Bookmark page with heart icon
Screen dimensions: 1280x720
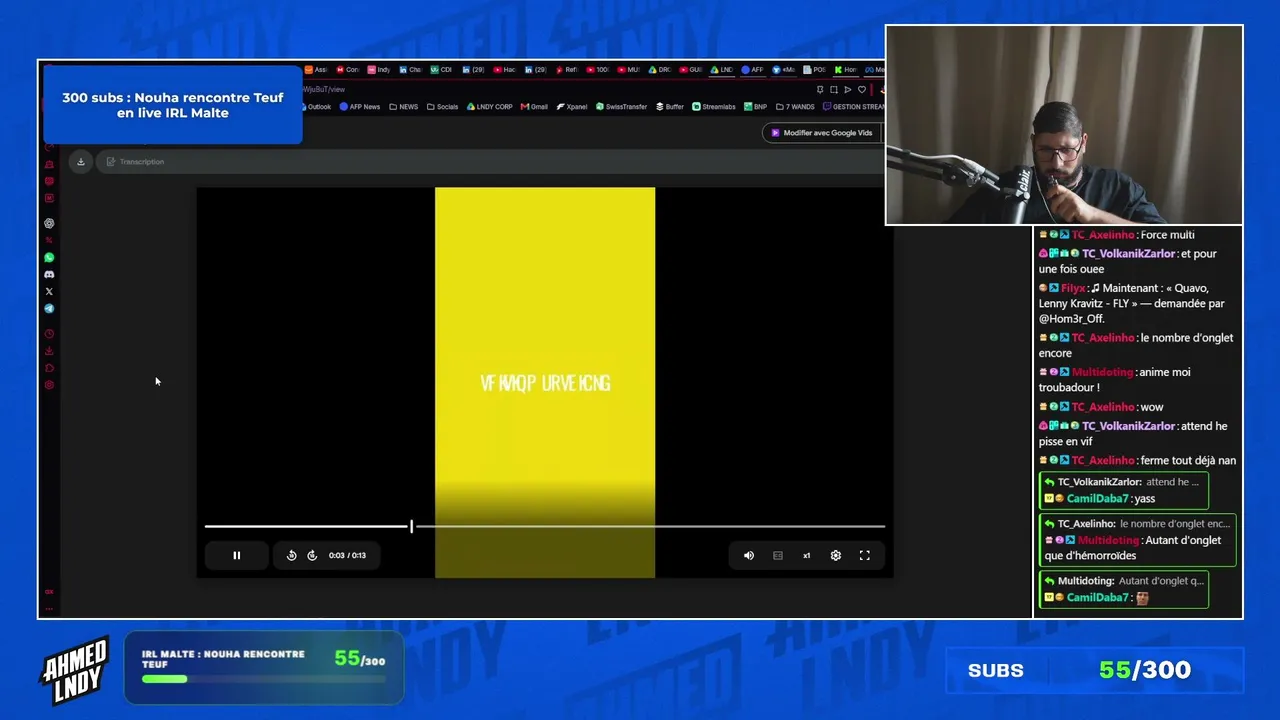point(862,89)
